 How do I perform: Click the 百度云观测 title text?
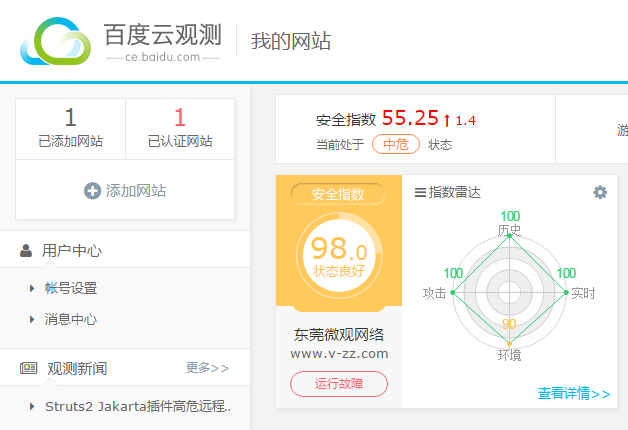162,34
